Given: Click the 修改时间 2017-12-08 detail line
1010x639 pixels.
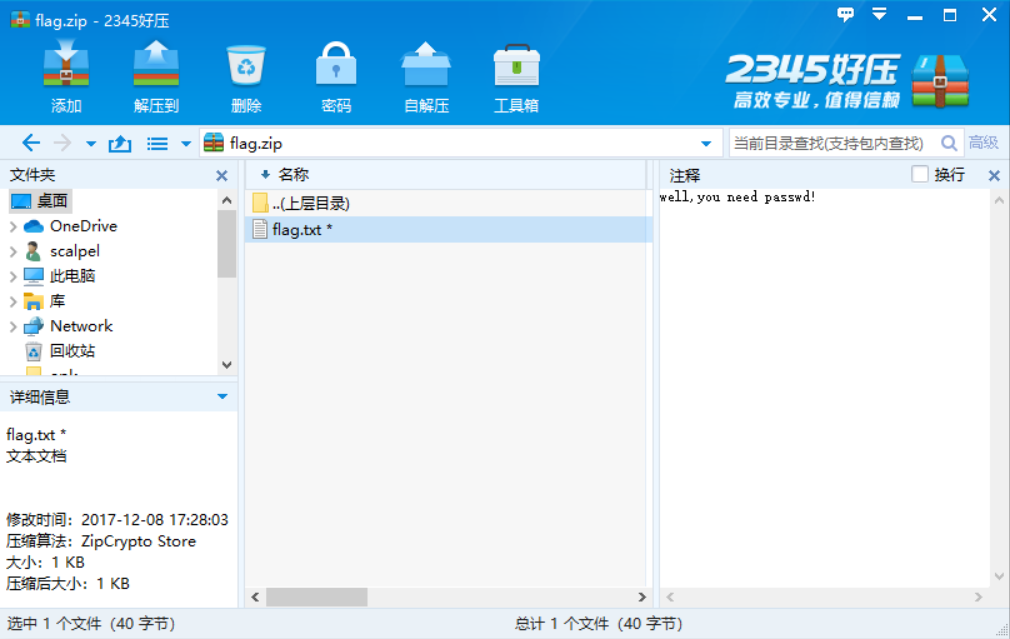Looking at the screenshot, I should tap(117, 520).
